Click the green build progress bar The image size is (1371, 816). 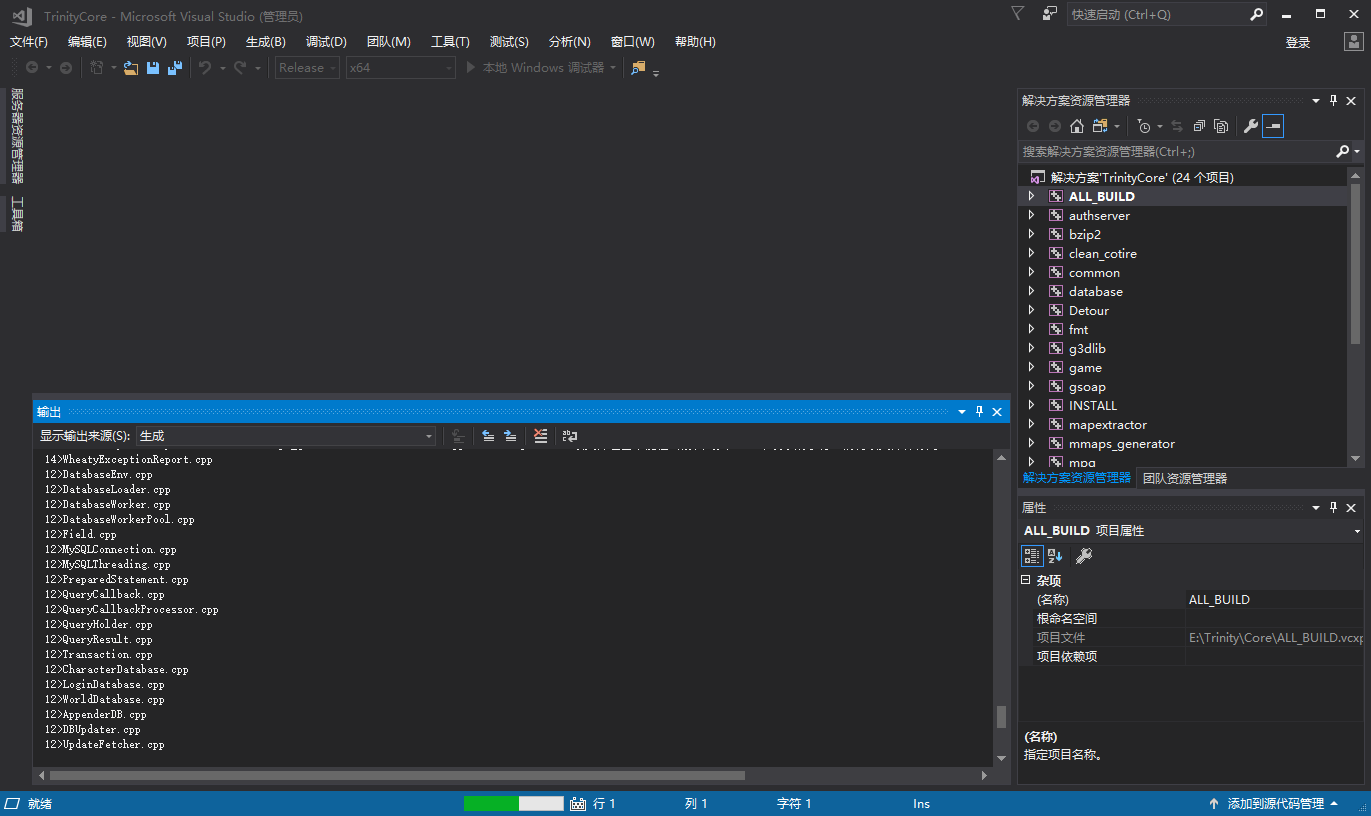514,804
